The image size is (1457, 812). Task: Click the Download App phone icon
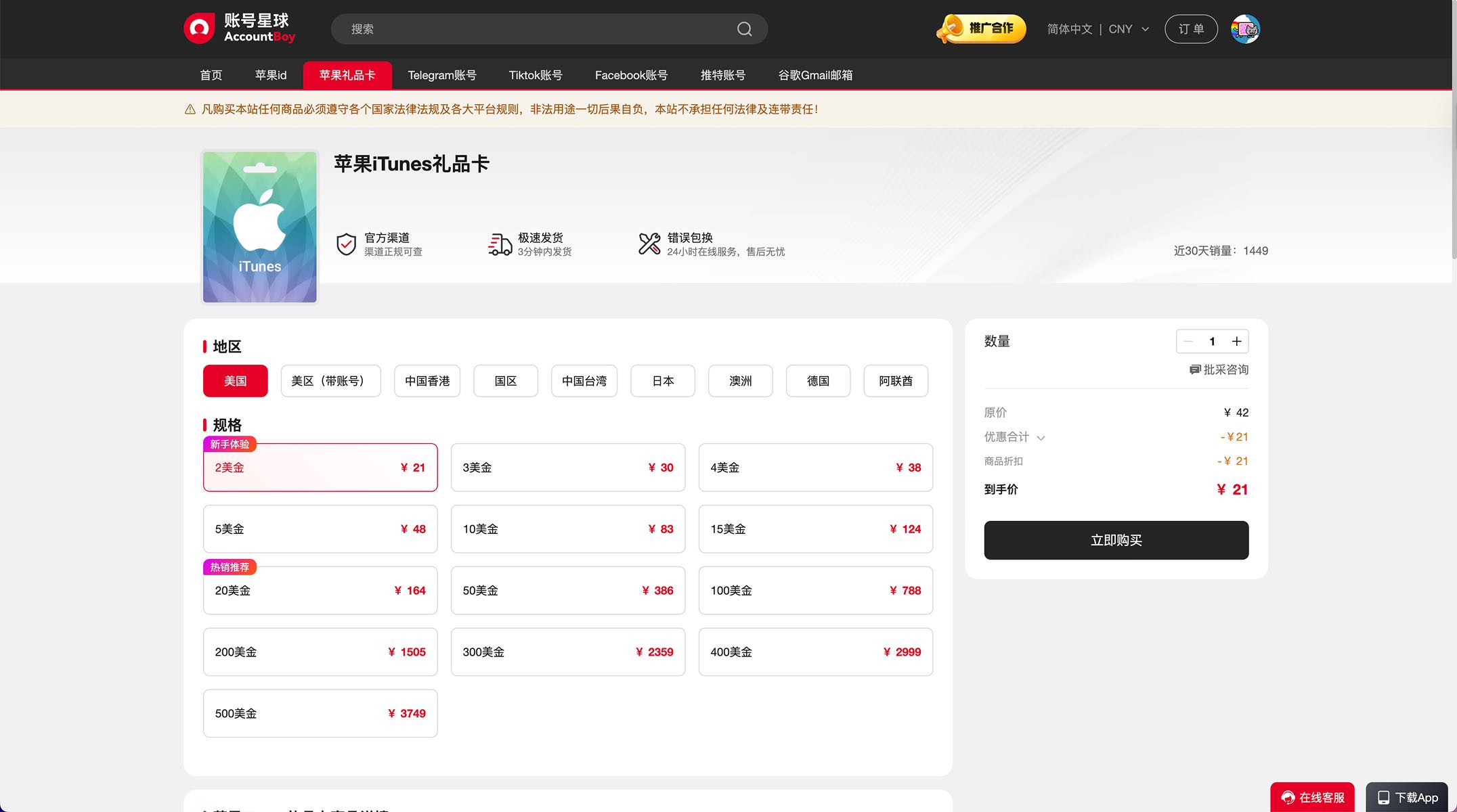(x=1384, y=797)
